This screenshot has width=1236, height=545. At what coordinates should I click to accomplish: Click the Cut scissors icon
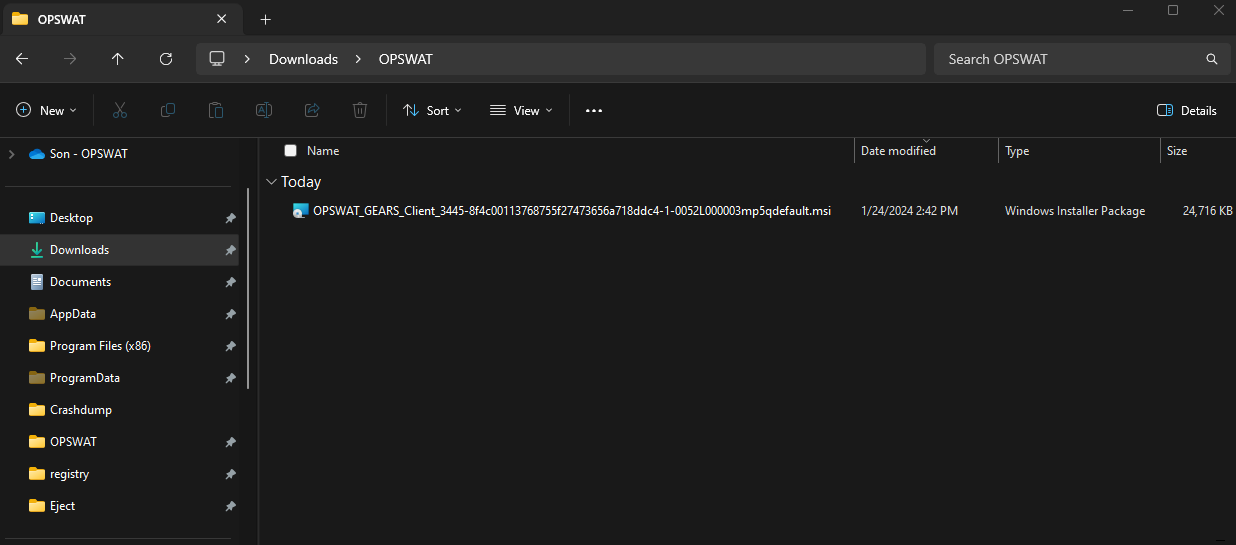pos(120,110)
